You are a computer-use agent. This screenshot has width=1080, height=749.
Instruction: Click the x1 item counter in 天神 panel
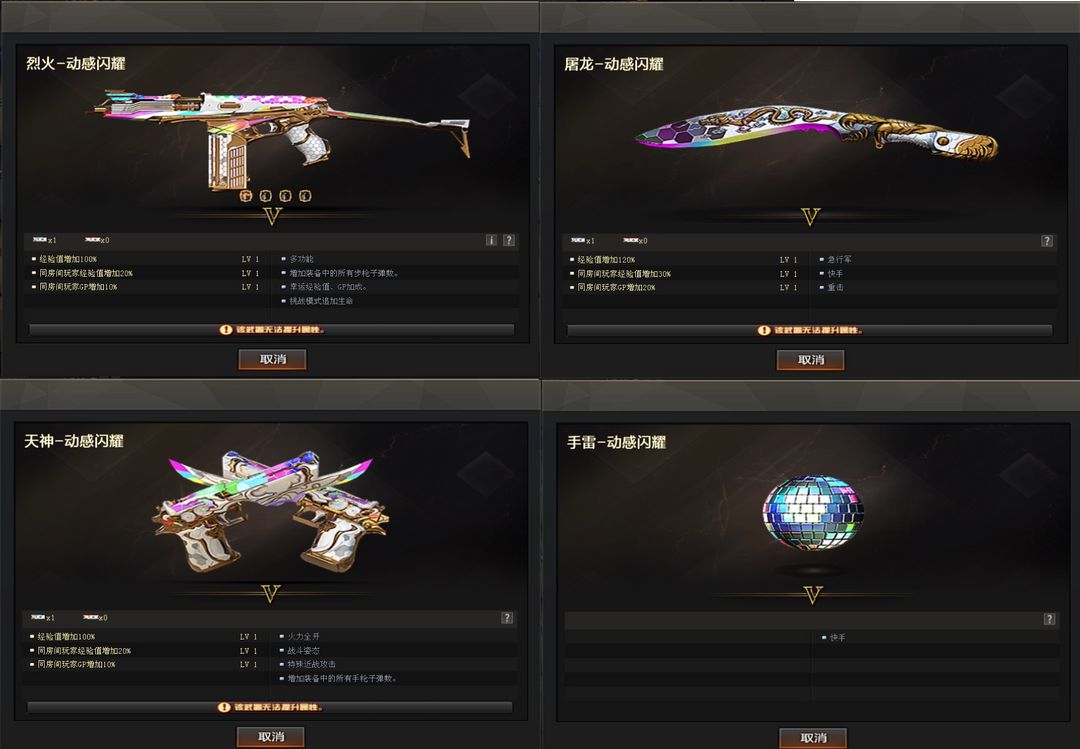point(43,617)
